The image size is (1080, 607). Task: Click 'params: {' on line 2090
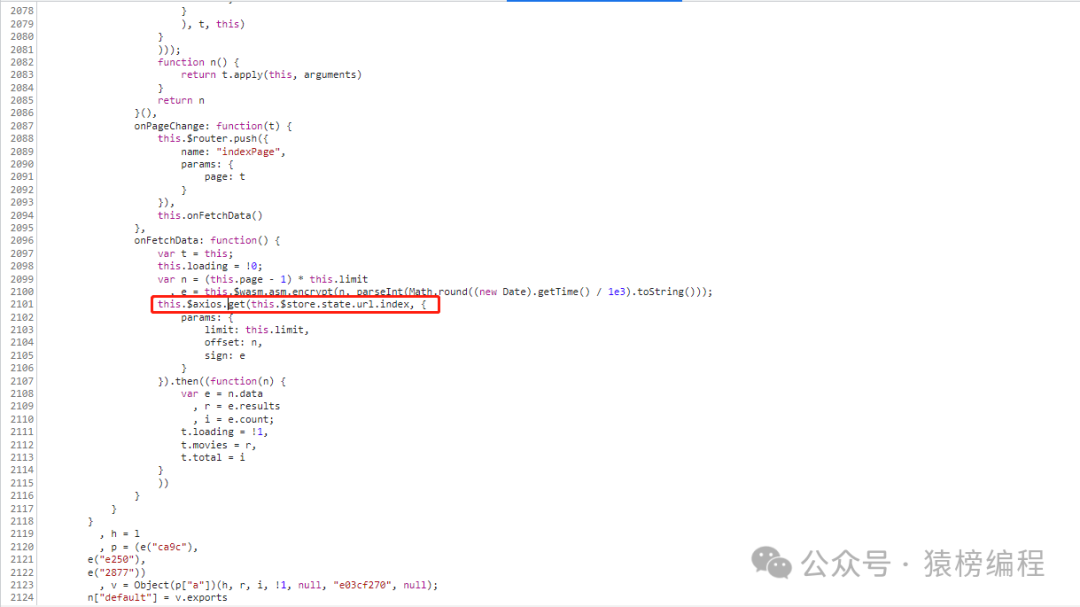tap(207, 164)
